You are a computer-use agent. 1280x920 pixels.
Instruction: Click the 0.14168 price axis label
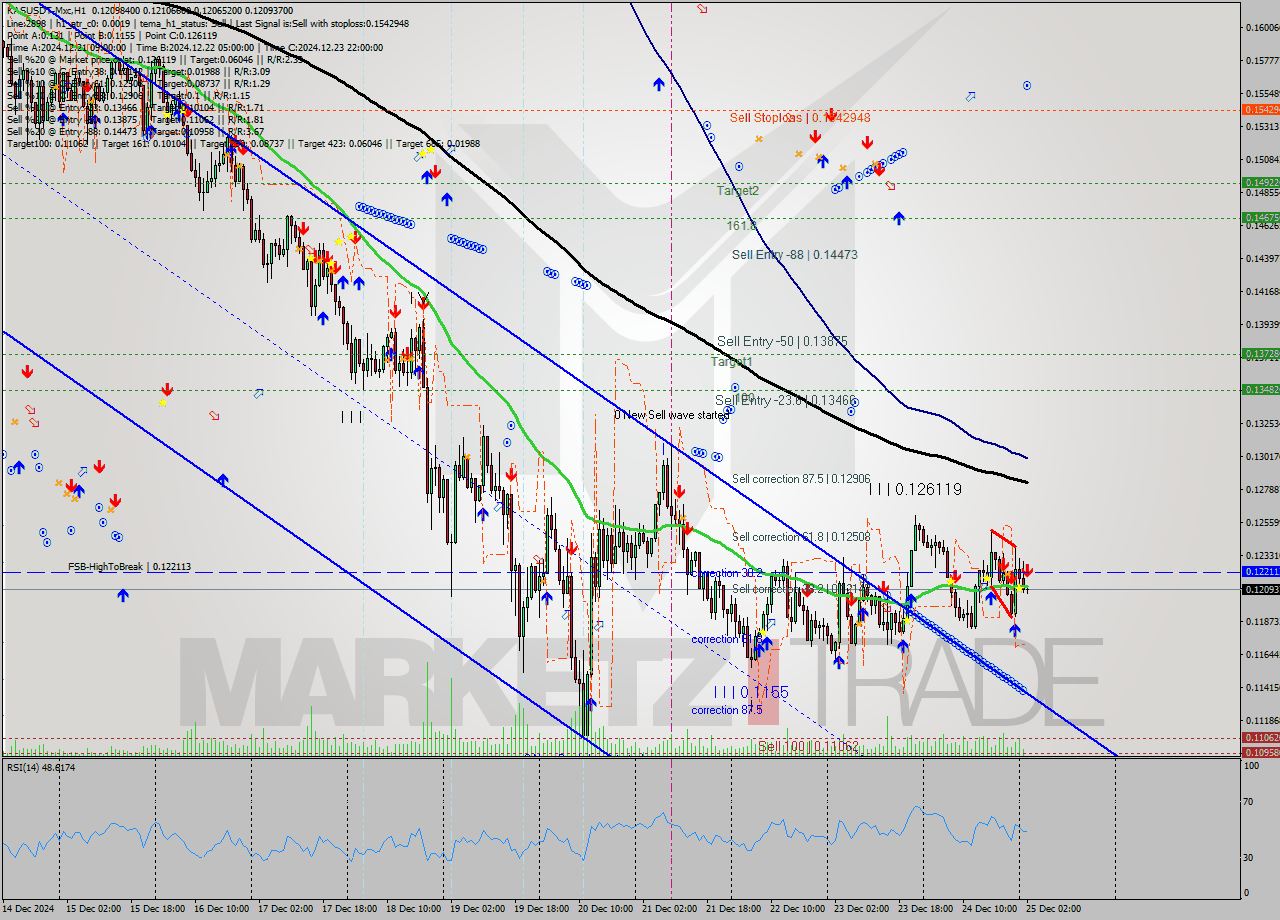(x=1262, y=291)
